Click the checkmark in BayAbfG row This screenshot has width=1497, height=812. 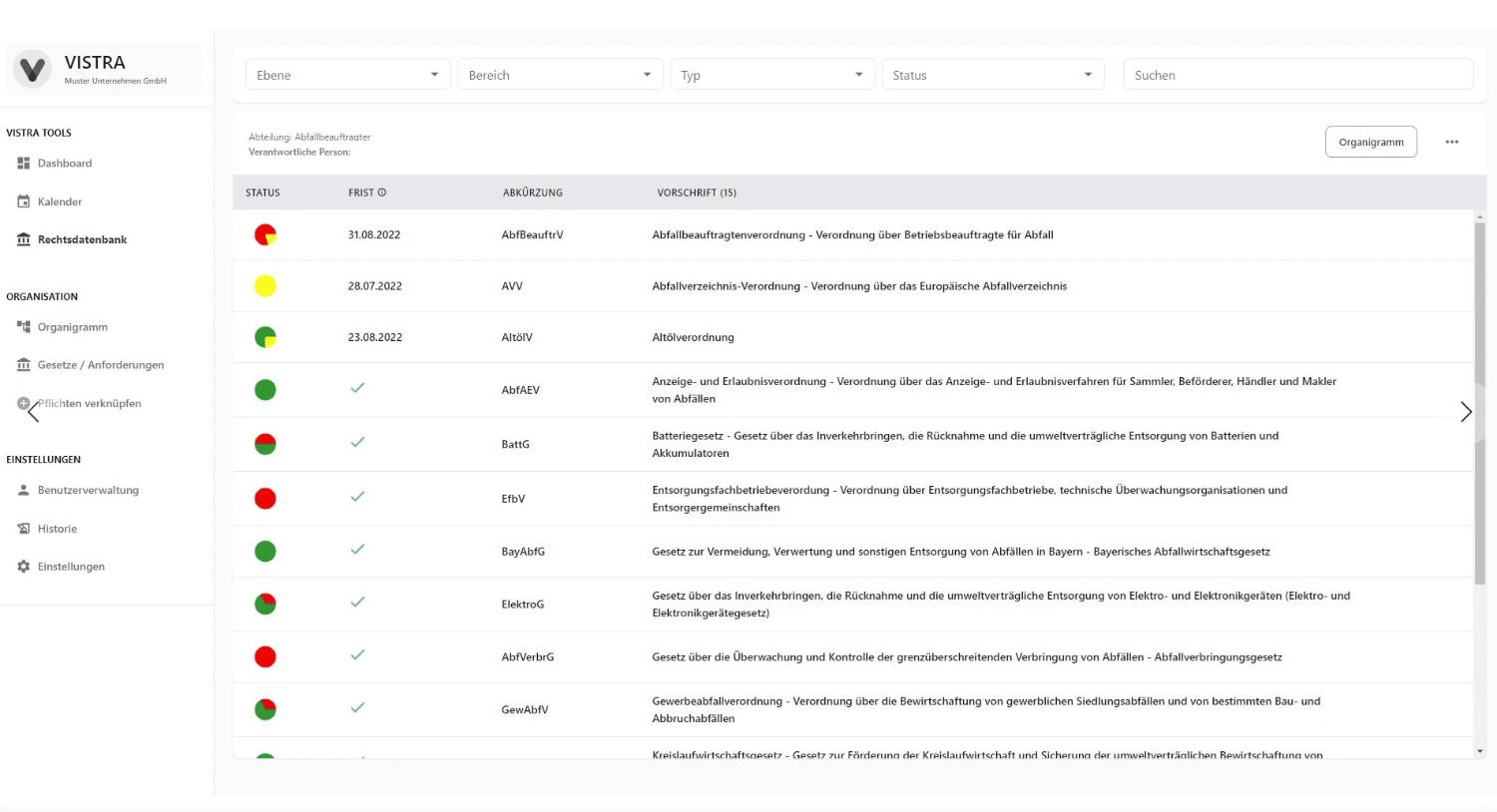click(357, 550)
